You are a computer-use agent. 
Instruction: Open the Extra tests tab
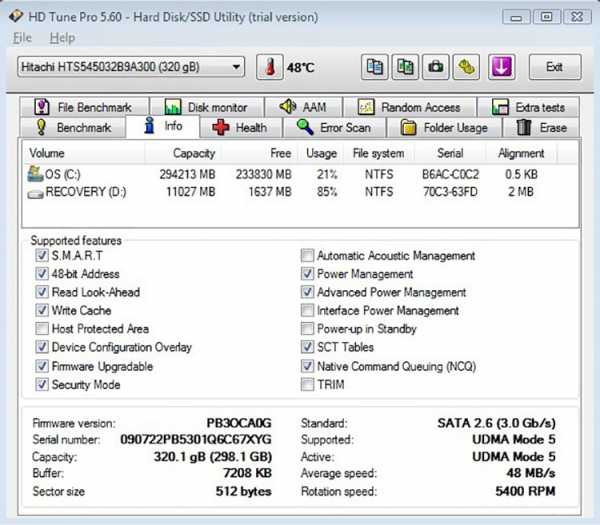528,107
